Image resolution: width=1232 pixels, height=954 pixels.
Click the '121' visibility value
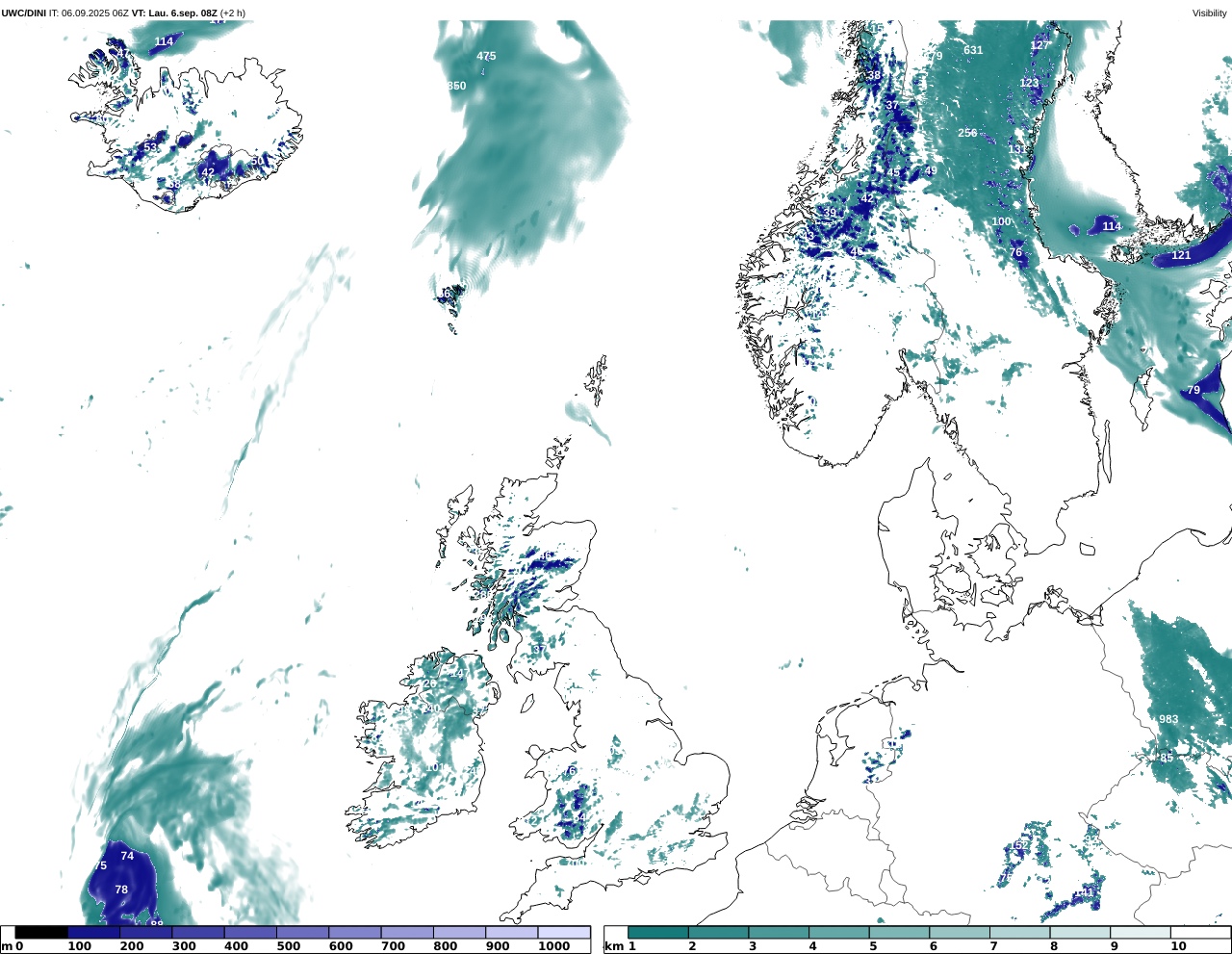click(x=1181, y=255)
